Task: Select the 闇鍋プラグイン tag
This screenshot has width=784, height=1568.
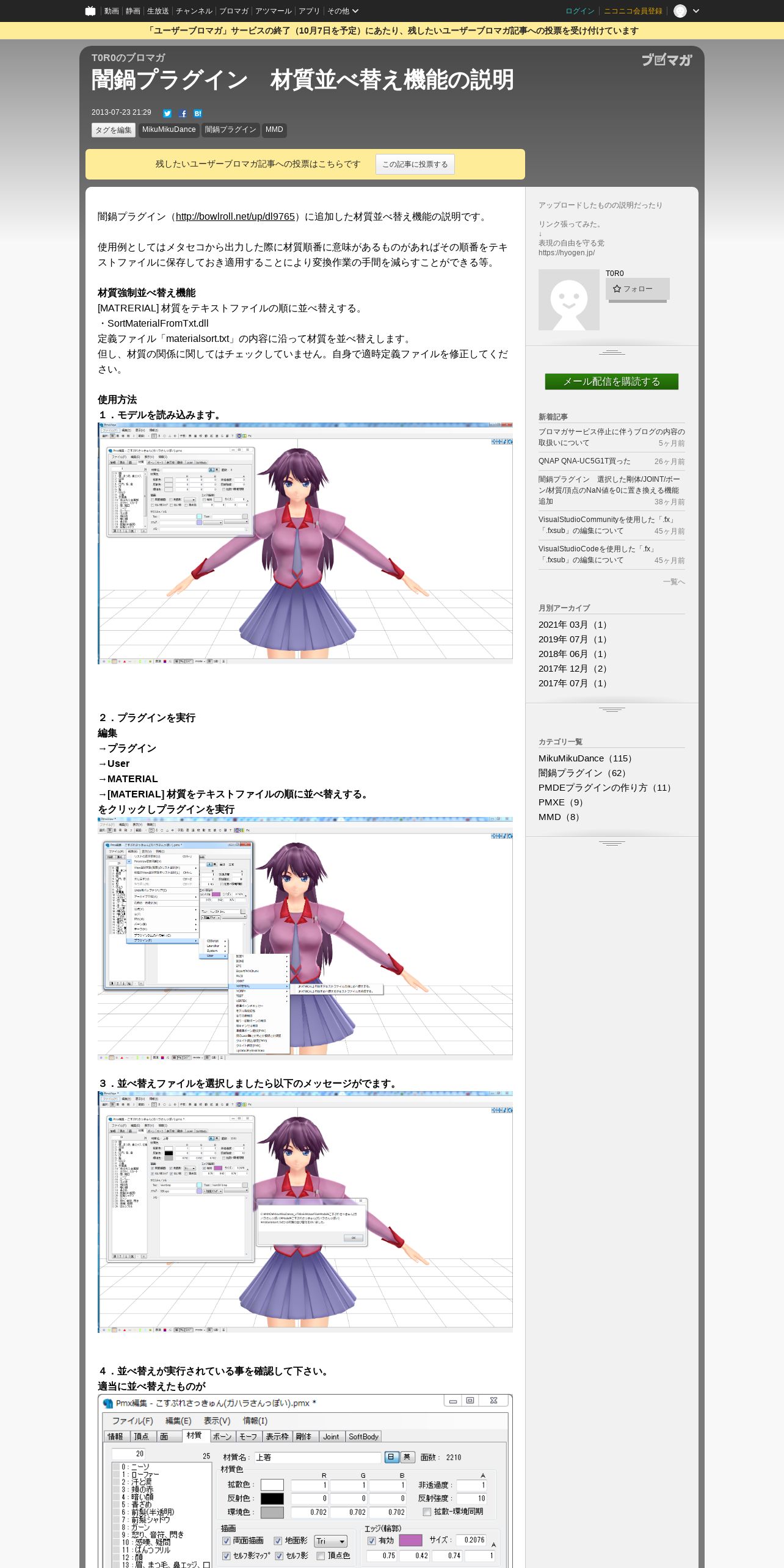Action: 231,130
